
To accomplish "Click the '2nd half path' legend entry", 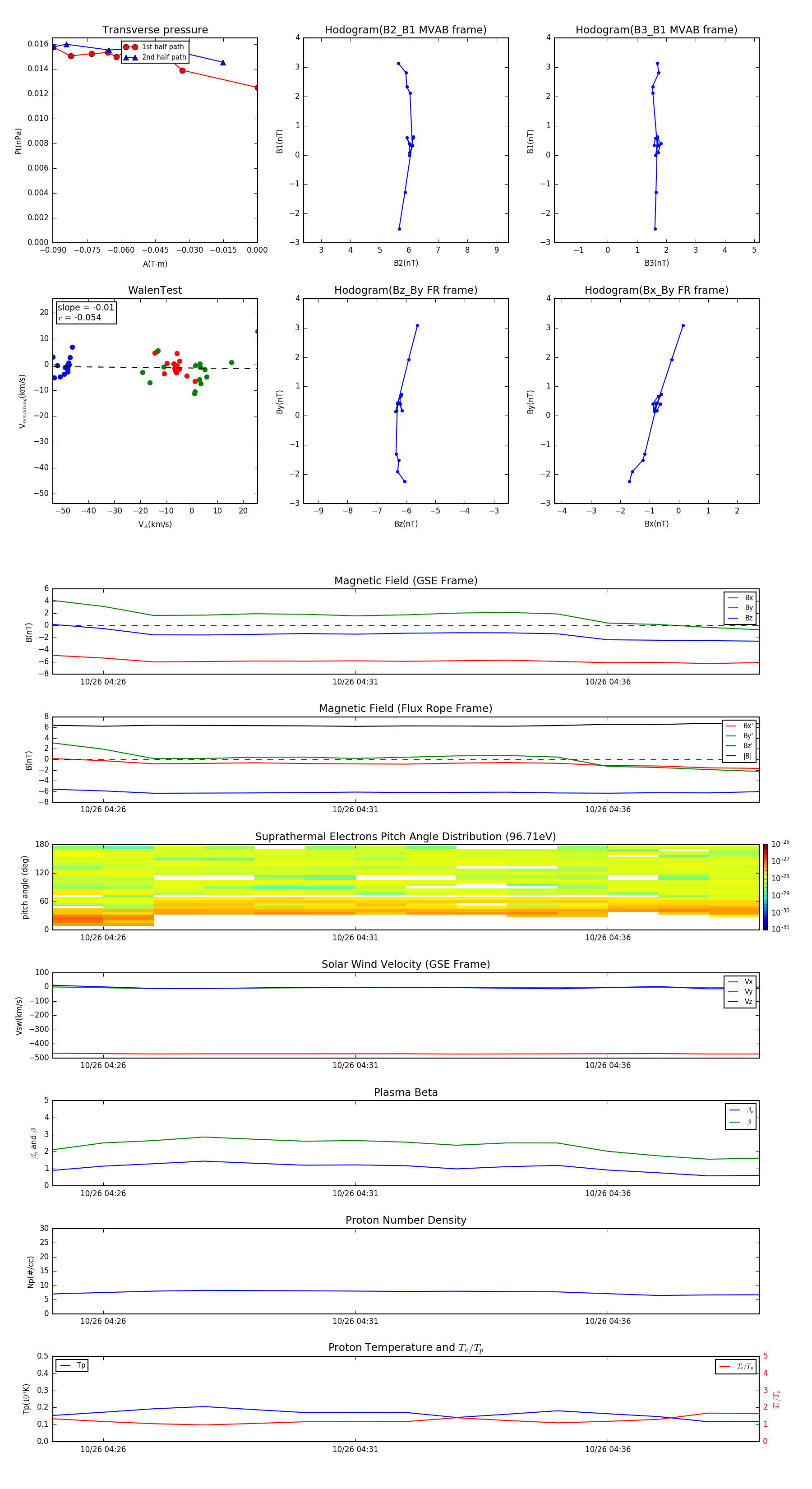I will [155, 57].
